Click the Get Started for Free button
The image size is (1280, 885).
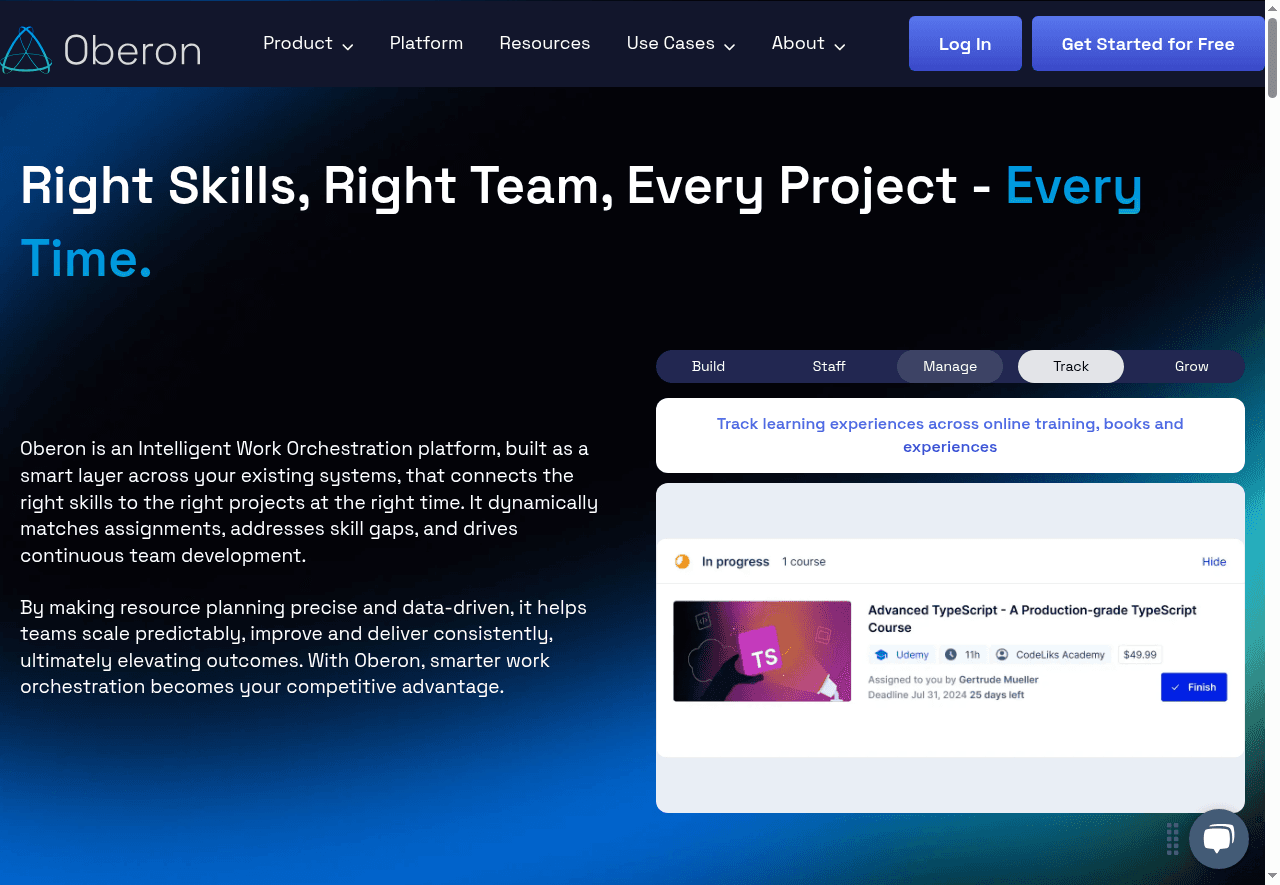pyautogui.click(x=1147, y=43)
